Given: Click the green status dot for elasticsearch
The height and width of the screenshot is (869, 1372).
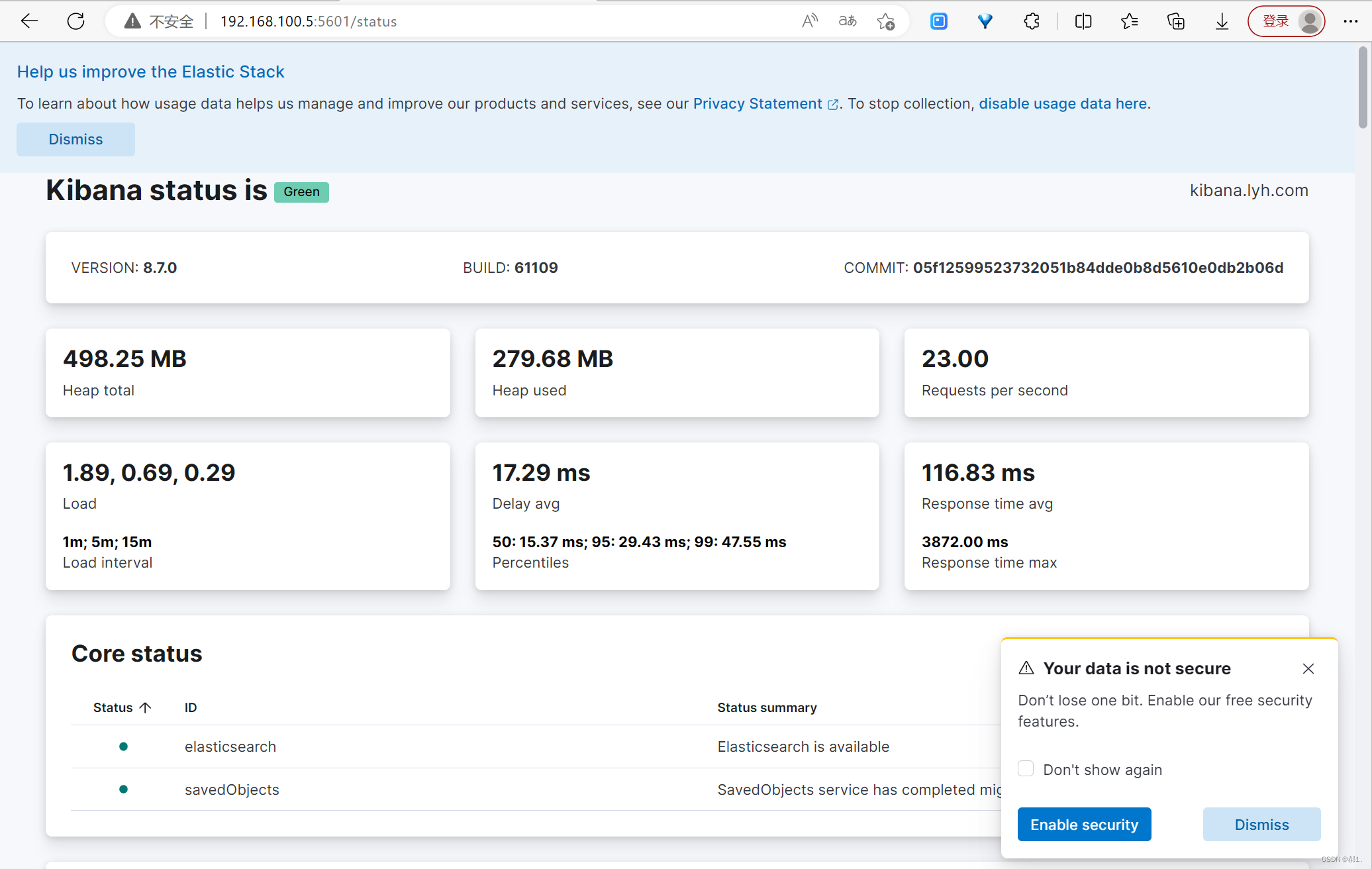Looking at the screenshot, I should click(x=123, y=746).
